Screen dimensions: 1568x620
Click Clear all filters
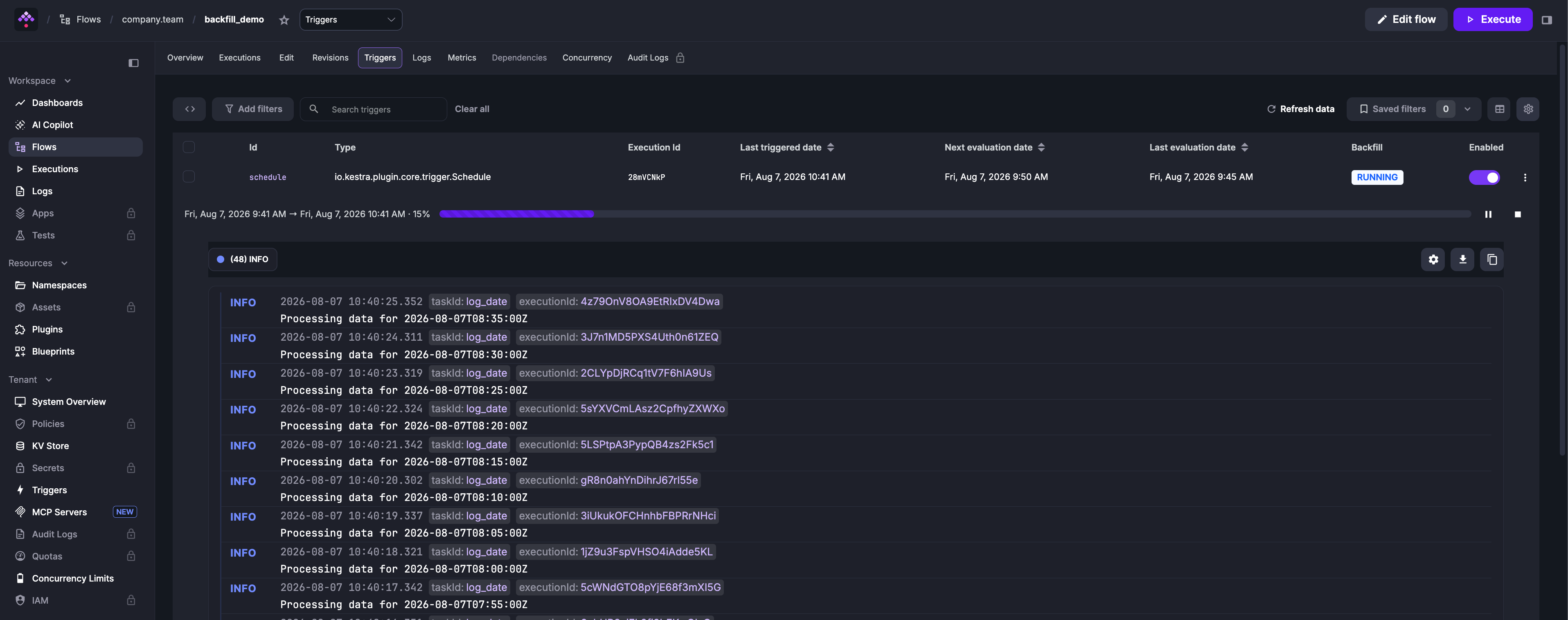tap(472, 109)
